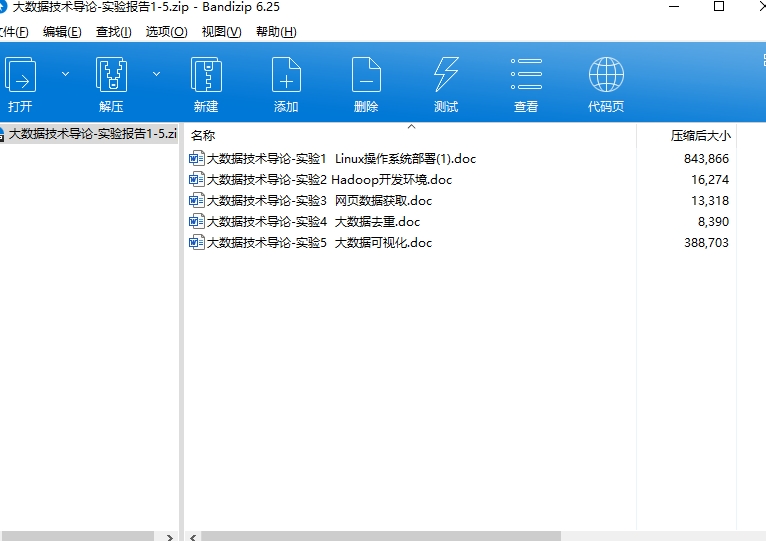Screen dimensions: 766x541
Task: Click the View (查看) list icon
Action: pos(526,74)
